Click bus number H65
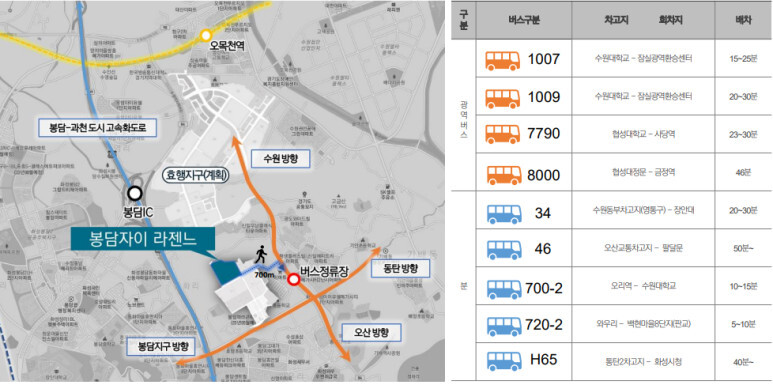This screenshot has height=385, width=773. [543, 360]
